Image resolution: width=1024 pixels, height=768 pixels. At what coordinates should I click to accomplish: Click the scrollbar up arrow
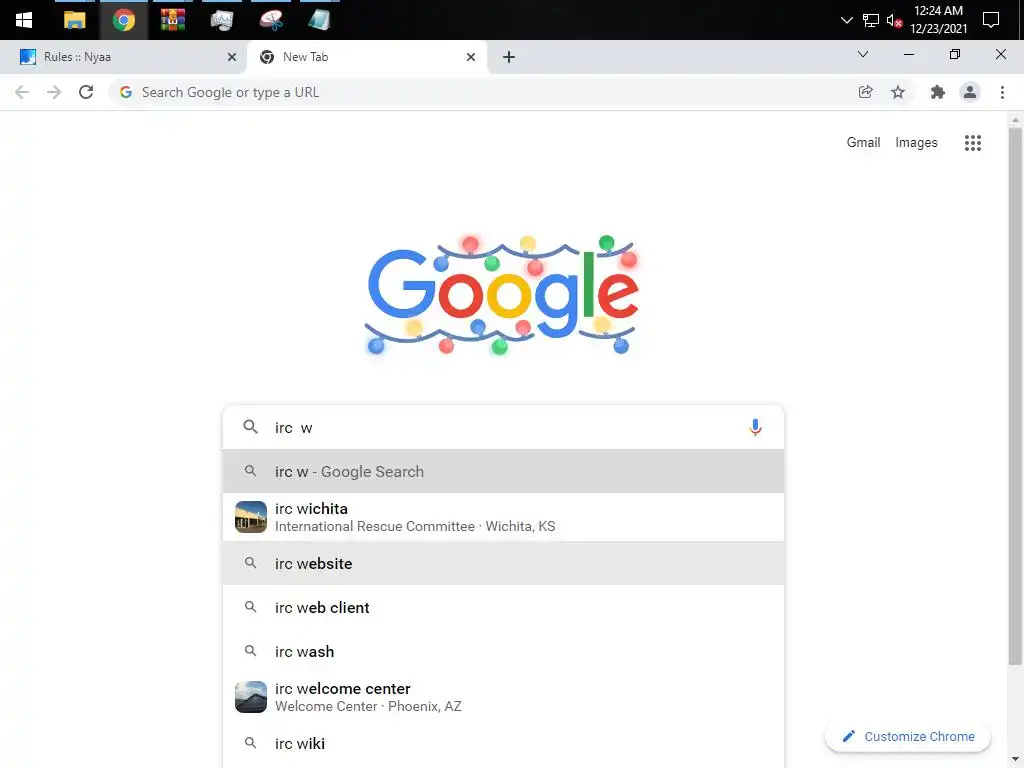[1015, 120]
